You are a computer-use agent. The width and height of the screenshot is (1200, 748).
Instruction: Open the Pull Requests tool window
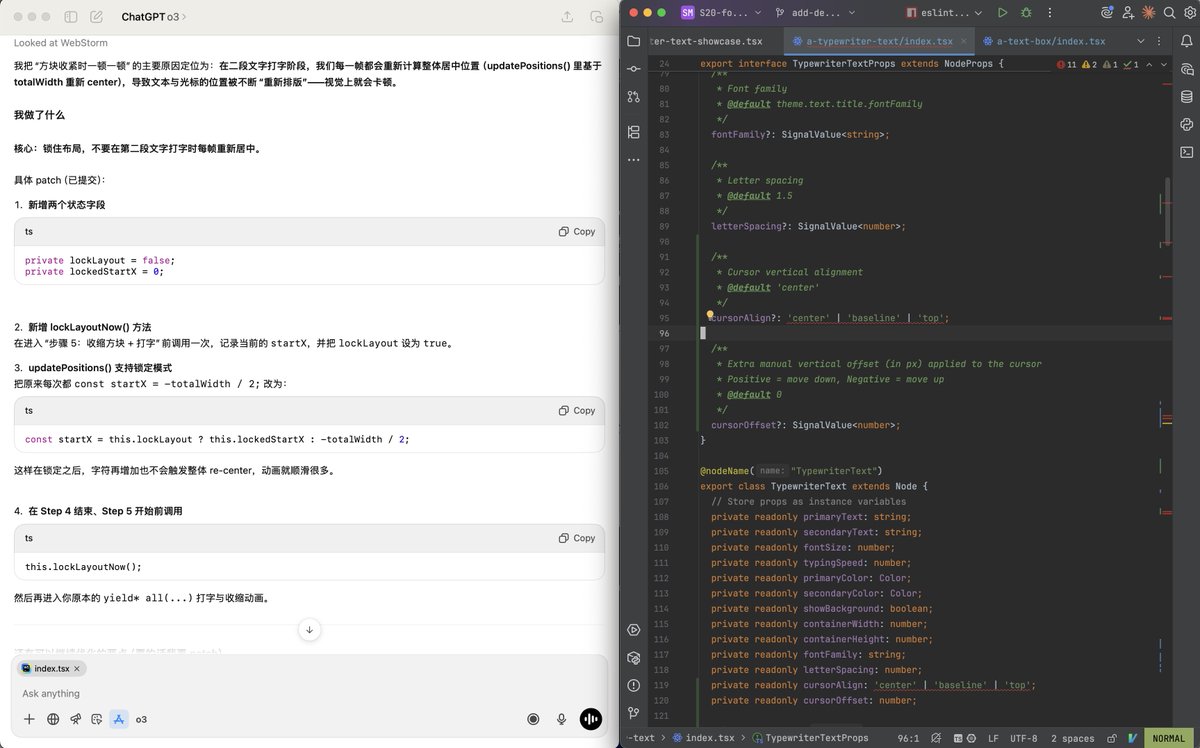click(633, 97)
